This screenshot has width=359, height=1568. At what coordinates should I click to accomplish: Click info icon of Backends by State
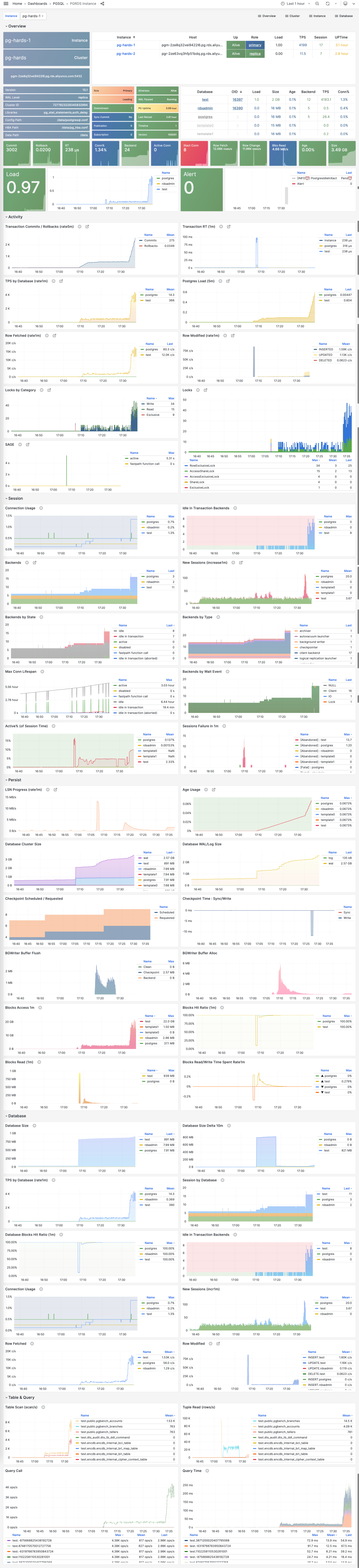pos(41,617)
